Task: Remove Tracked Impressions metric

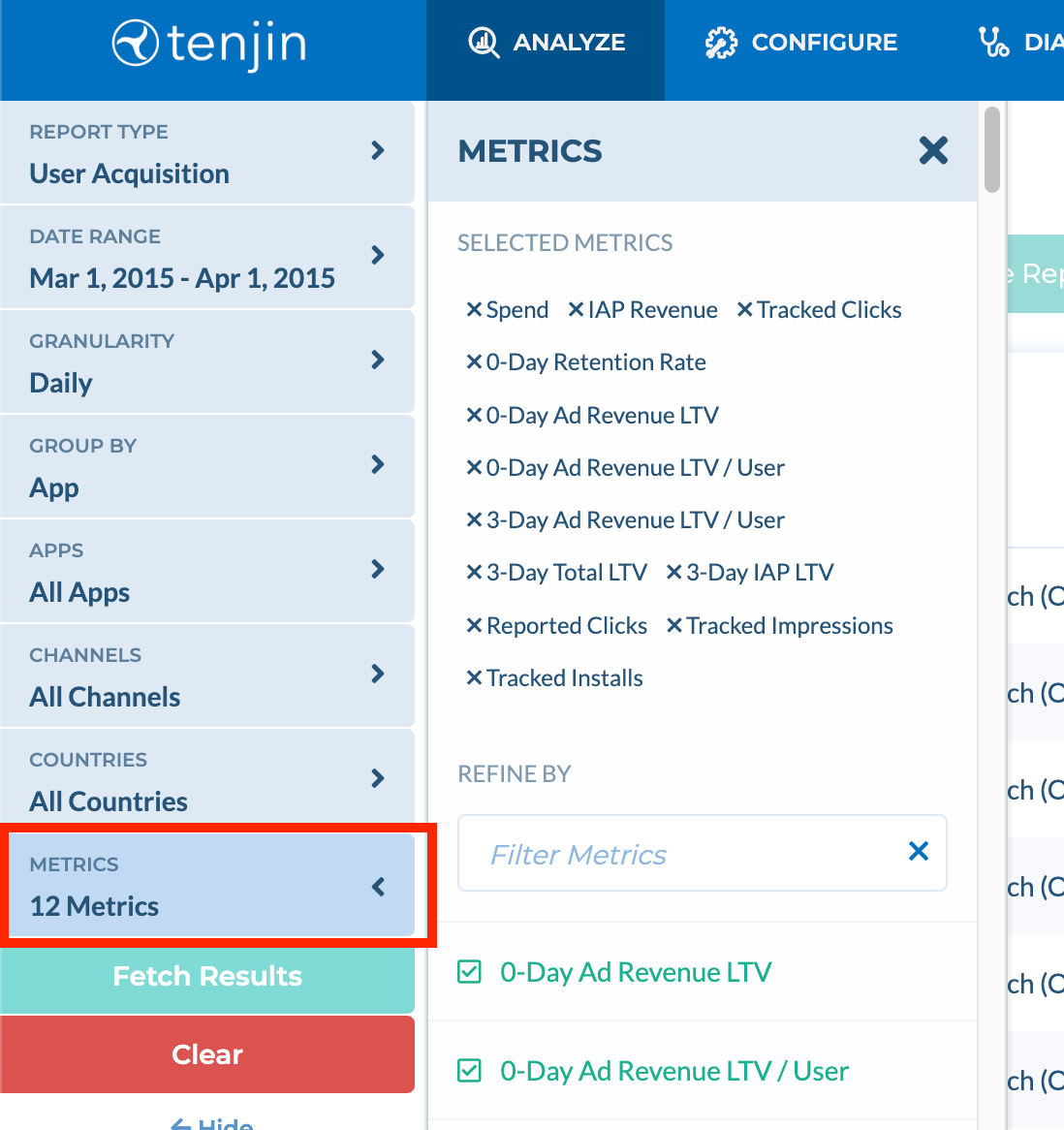Action: [673, 625]
